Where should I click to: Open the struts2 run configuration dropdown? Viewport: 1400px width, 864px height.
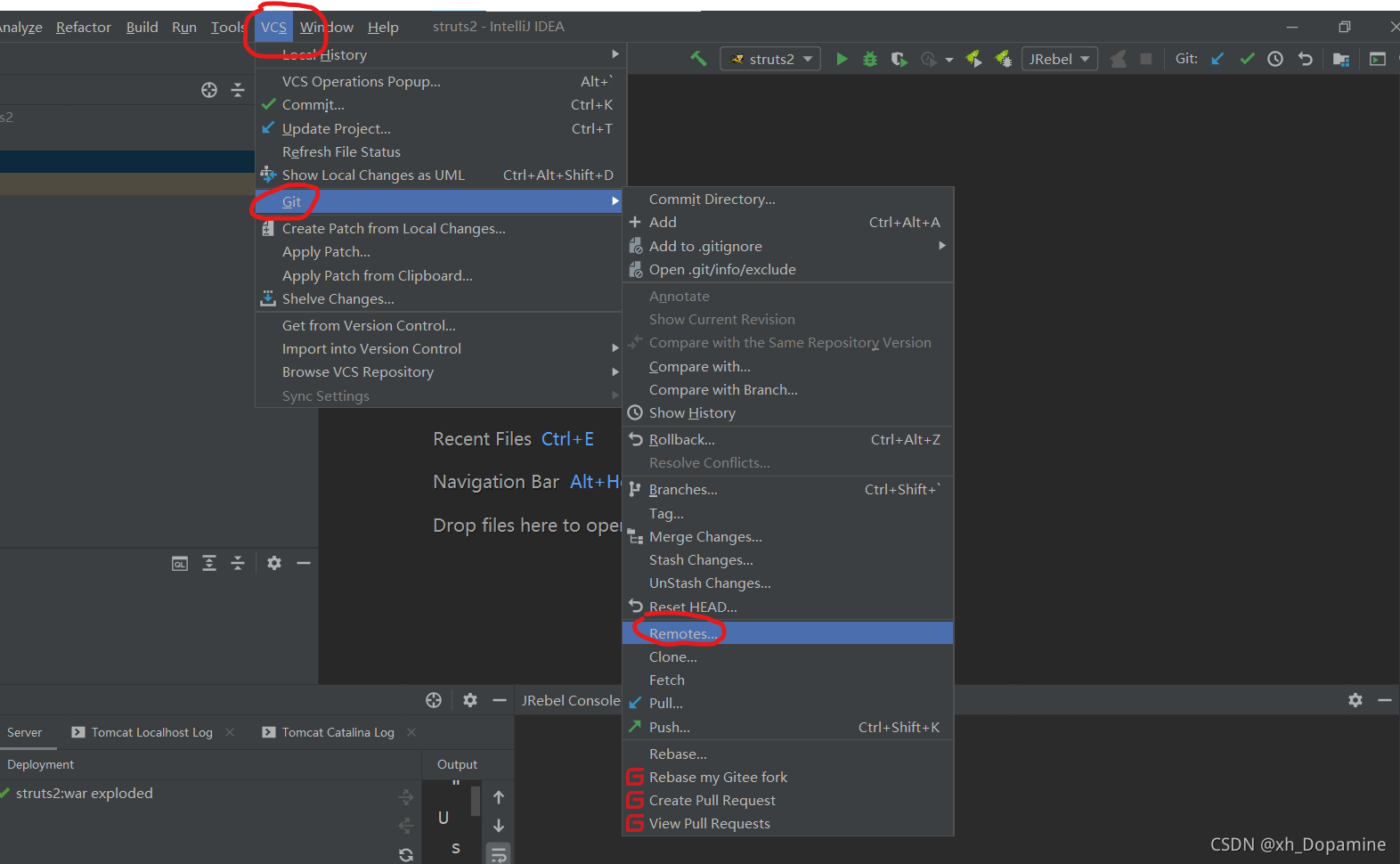pos(770,59)
